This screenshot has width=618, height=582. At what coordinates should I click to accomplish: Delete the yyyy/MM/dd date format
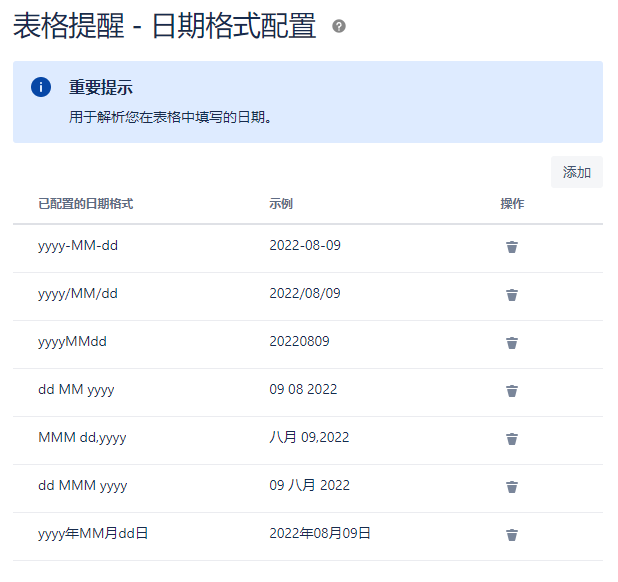click(x=512, y=295)
